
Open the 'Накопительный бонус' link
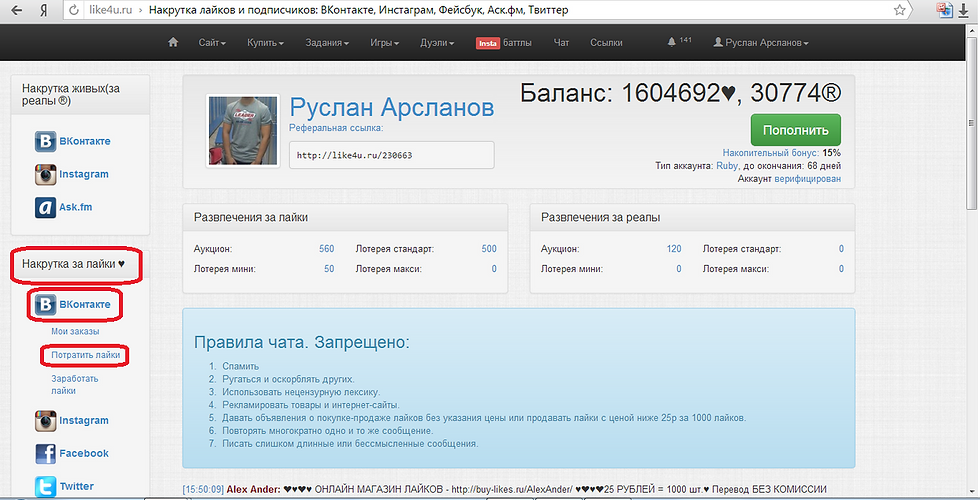click(x=771, y=152)
